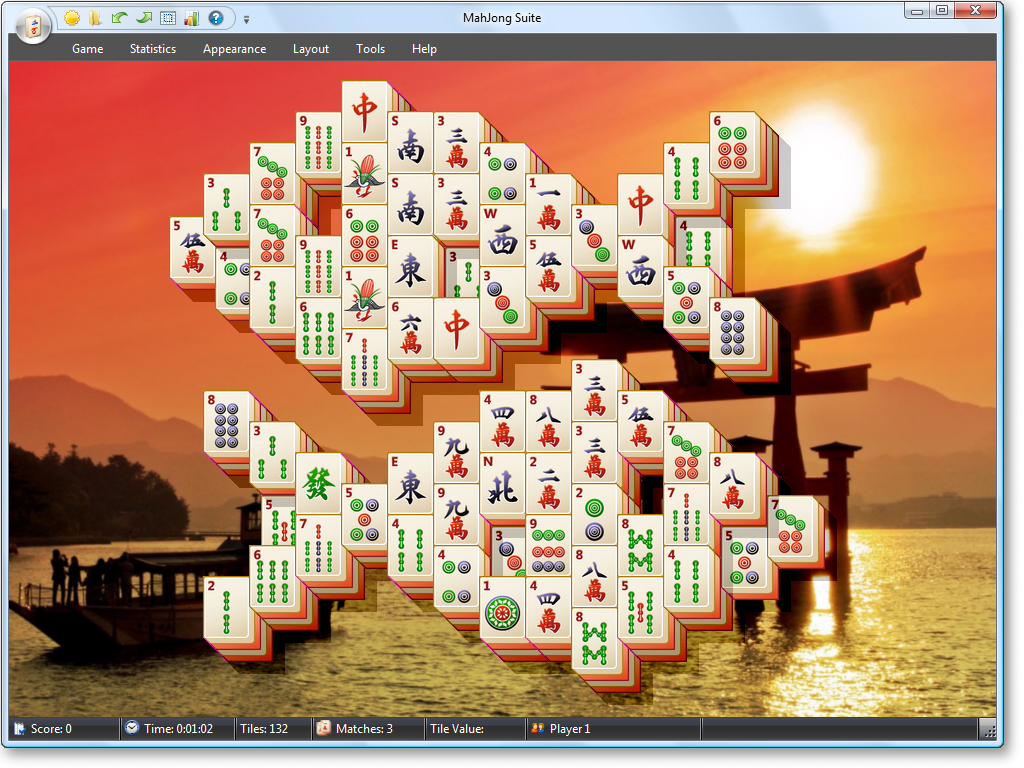Expand quick access toolbar customize arrow
The width and height of the screenshot is (1024, 768).
click(246, 20)
